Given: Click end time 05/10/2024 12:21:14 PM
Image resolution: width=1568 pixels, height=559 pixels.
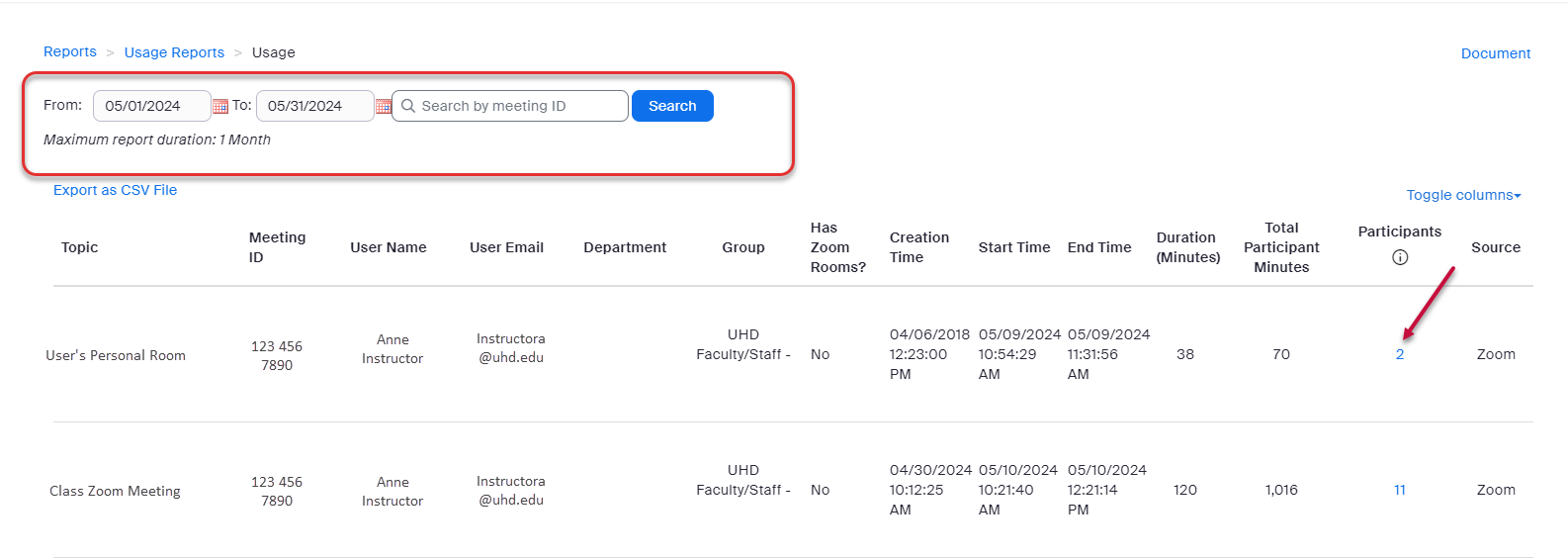Looking at the screenshot, I should (1107, 490).
